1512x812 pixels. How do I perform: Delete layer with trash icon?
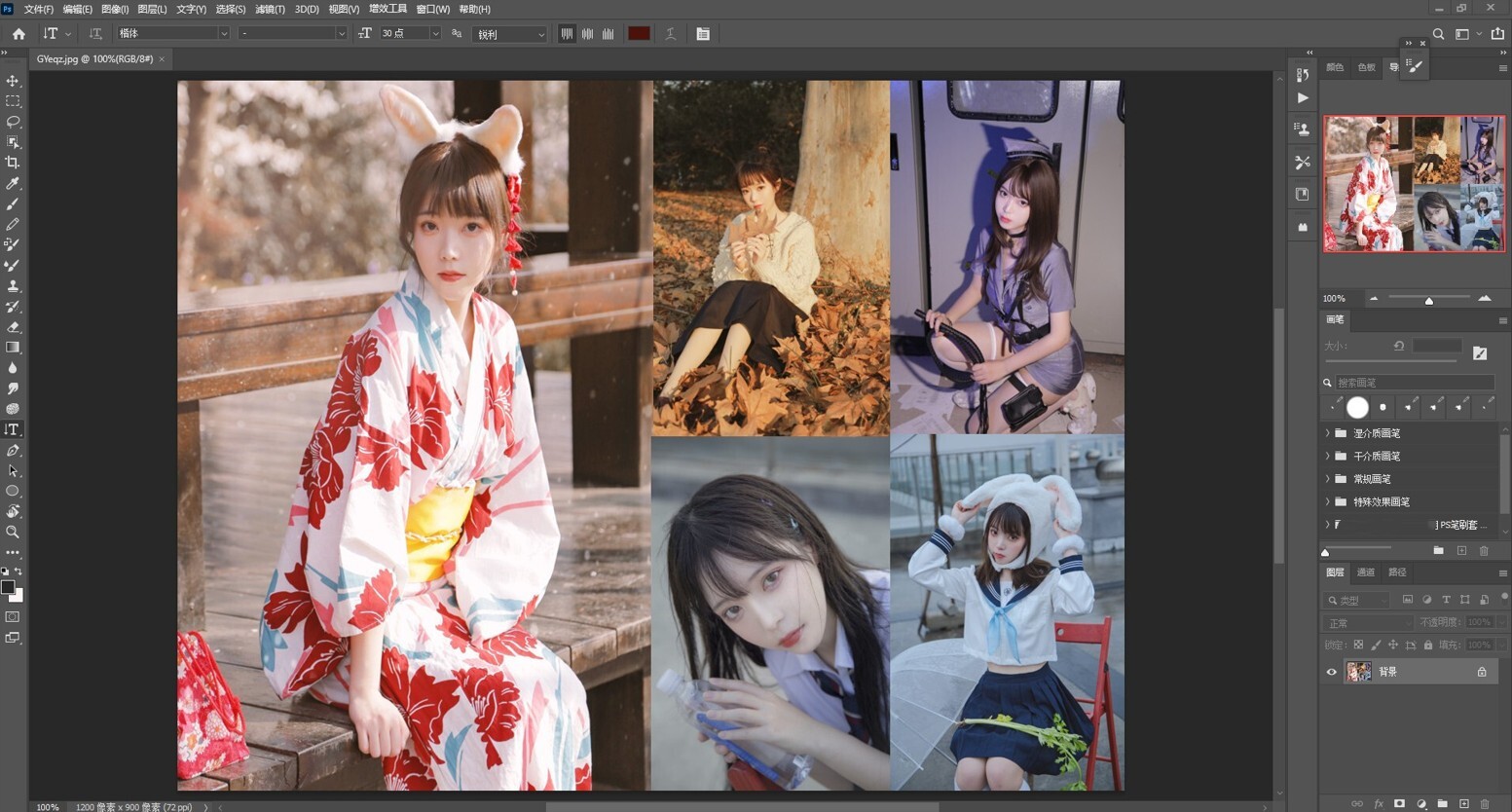tap(1485, 804)
